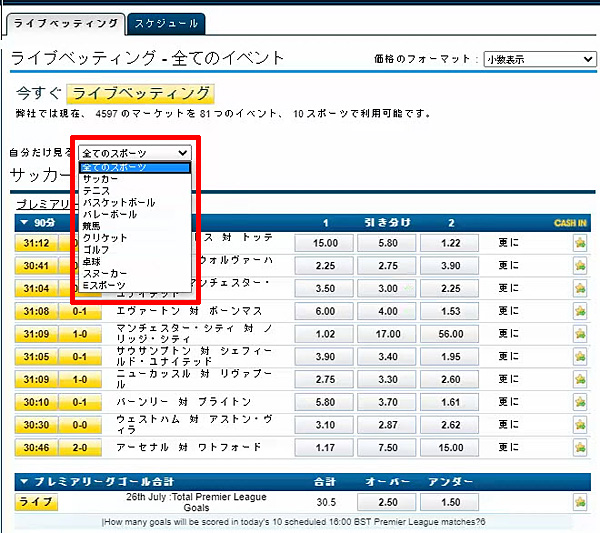Click the 31:08 match time badge
The height and width of the screenshot is (533, 600).
tap(36, 311)
